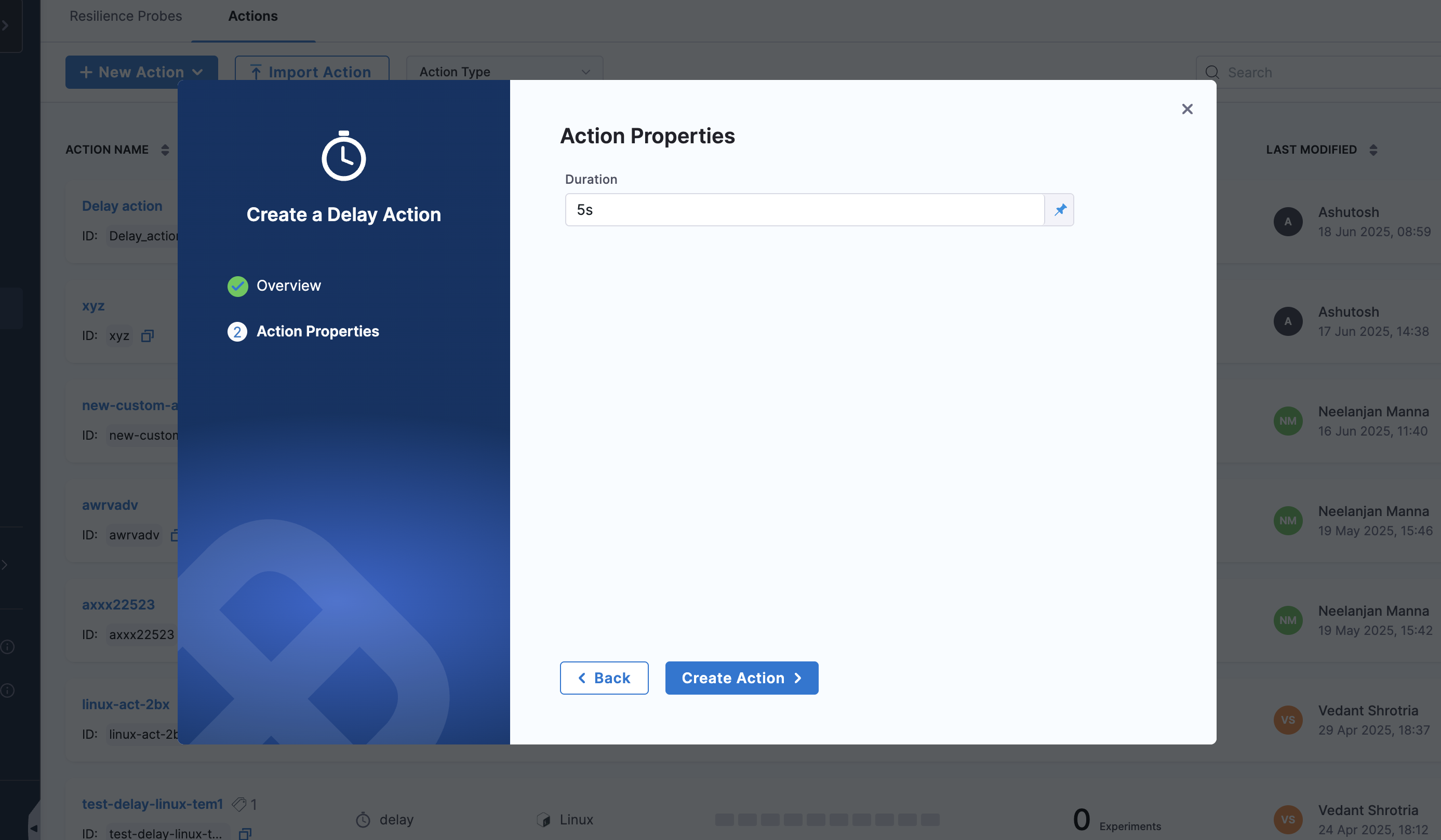1441x840 pixels.
Task: Copy the xyz action ID
Action: tap(147, 336)
